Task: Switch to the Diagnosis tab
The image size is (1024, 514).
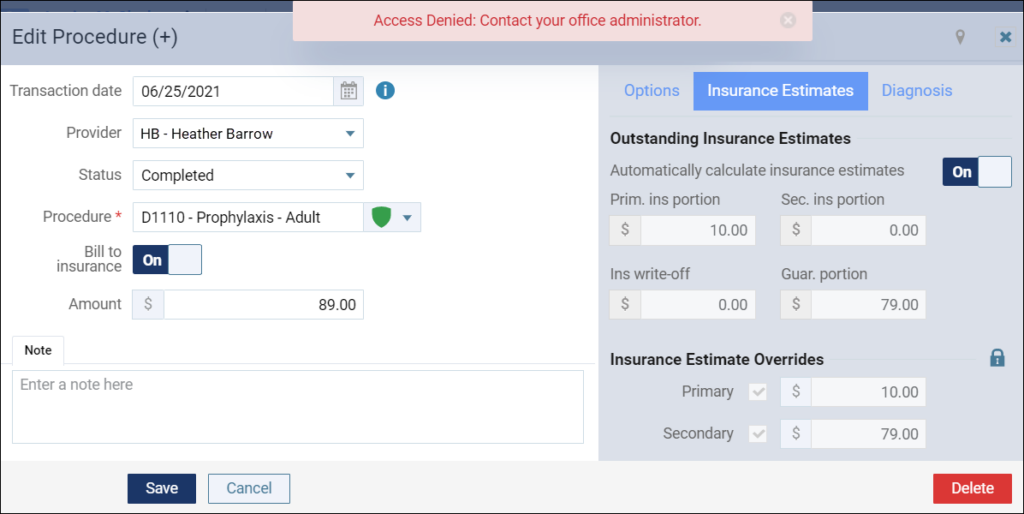Action: [x=917, y=91]
